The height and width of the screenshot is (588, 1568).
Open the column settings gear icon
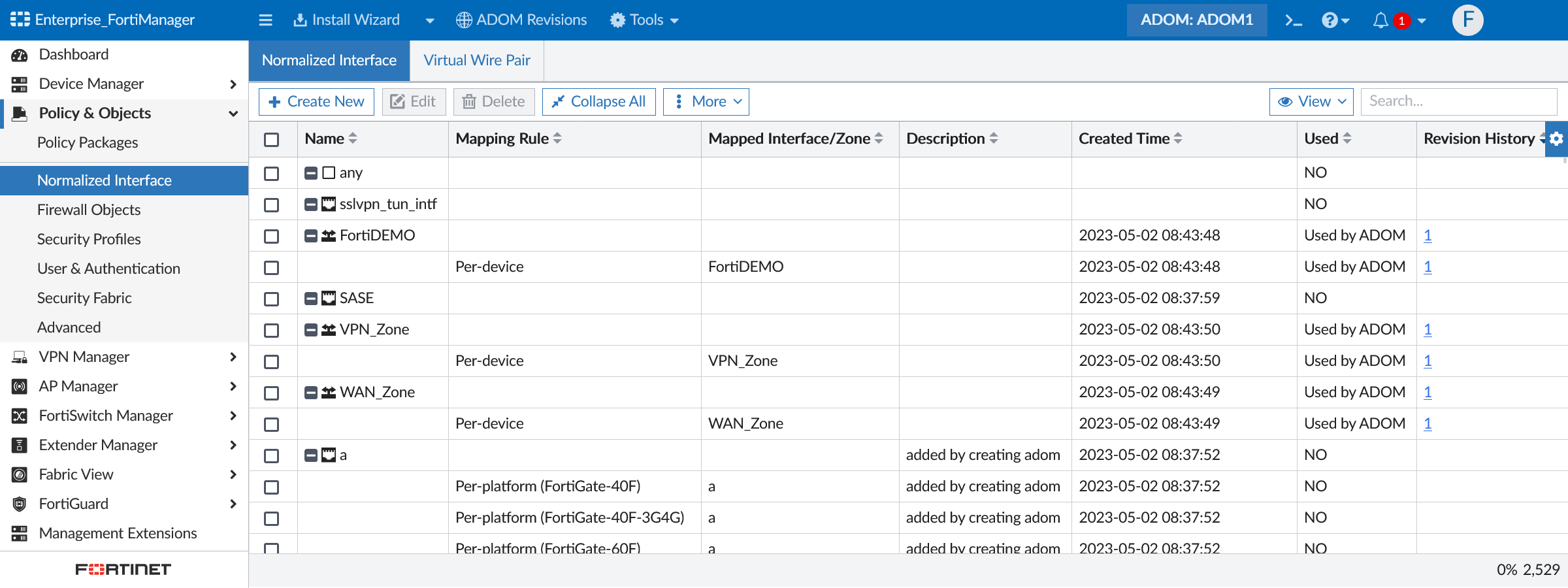[x=1556, y=139]
